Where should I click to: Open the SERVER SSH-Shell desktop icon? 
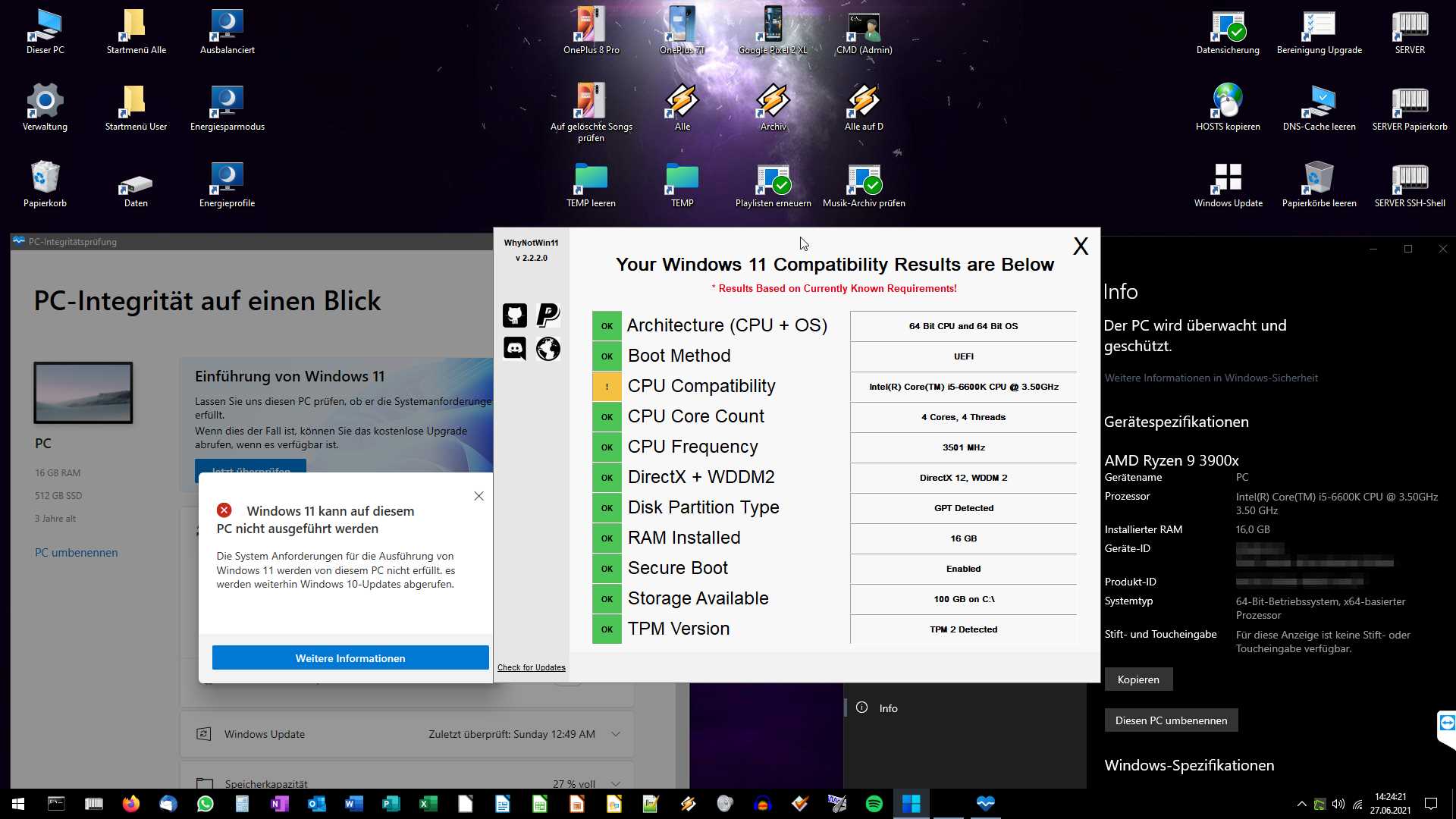1410,184
